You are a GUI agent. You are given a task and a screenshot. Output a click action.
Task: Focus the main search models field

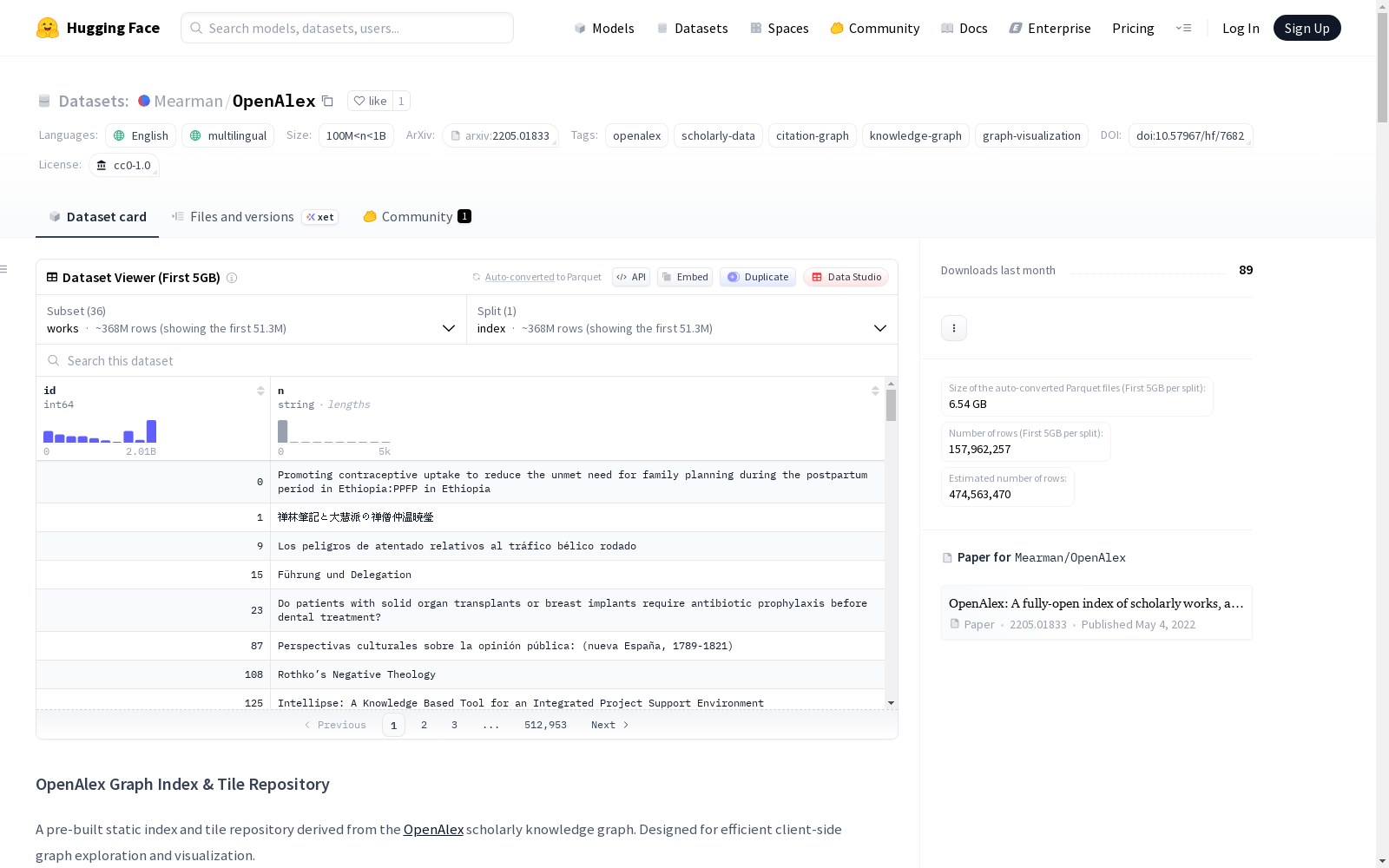347,28
